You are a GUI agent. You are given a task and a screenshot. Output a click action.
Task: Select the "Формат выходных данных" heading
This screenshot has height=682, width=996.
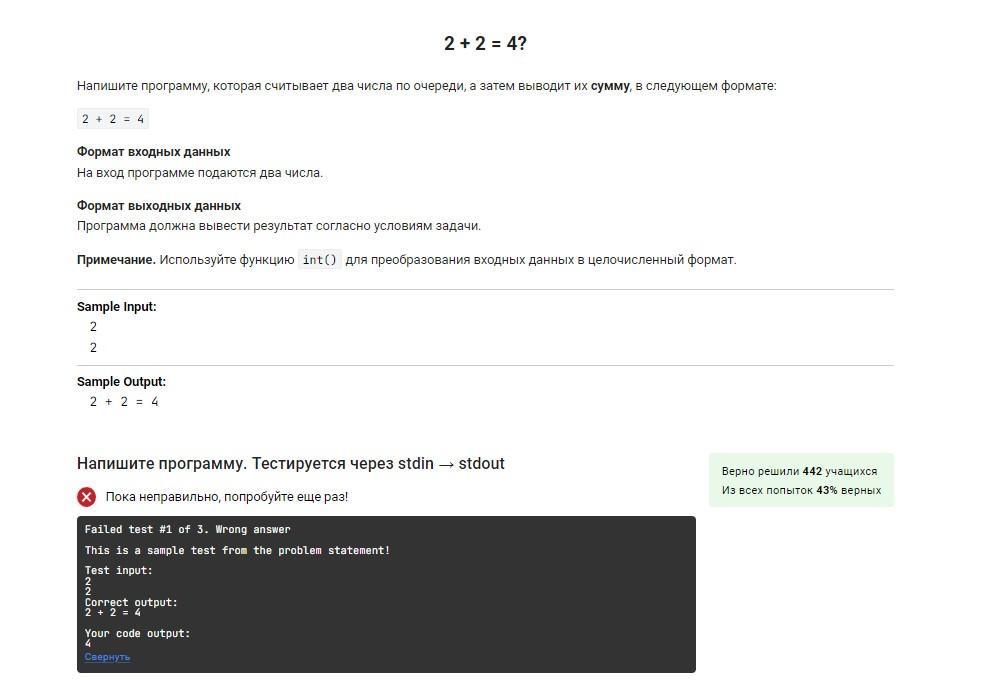coord(158,206)
